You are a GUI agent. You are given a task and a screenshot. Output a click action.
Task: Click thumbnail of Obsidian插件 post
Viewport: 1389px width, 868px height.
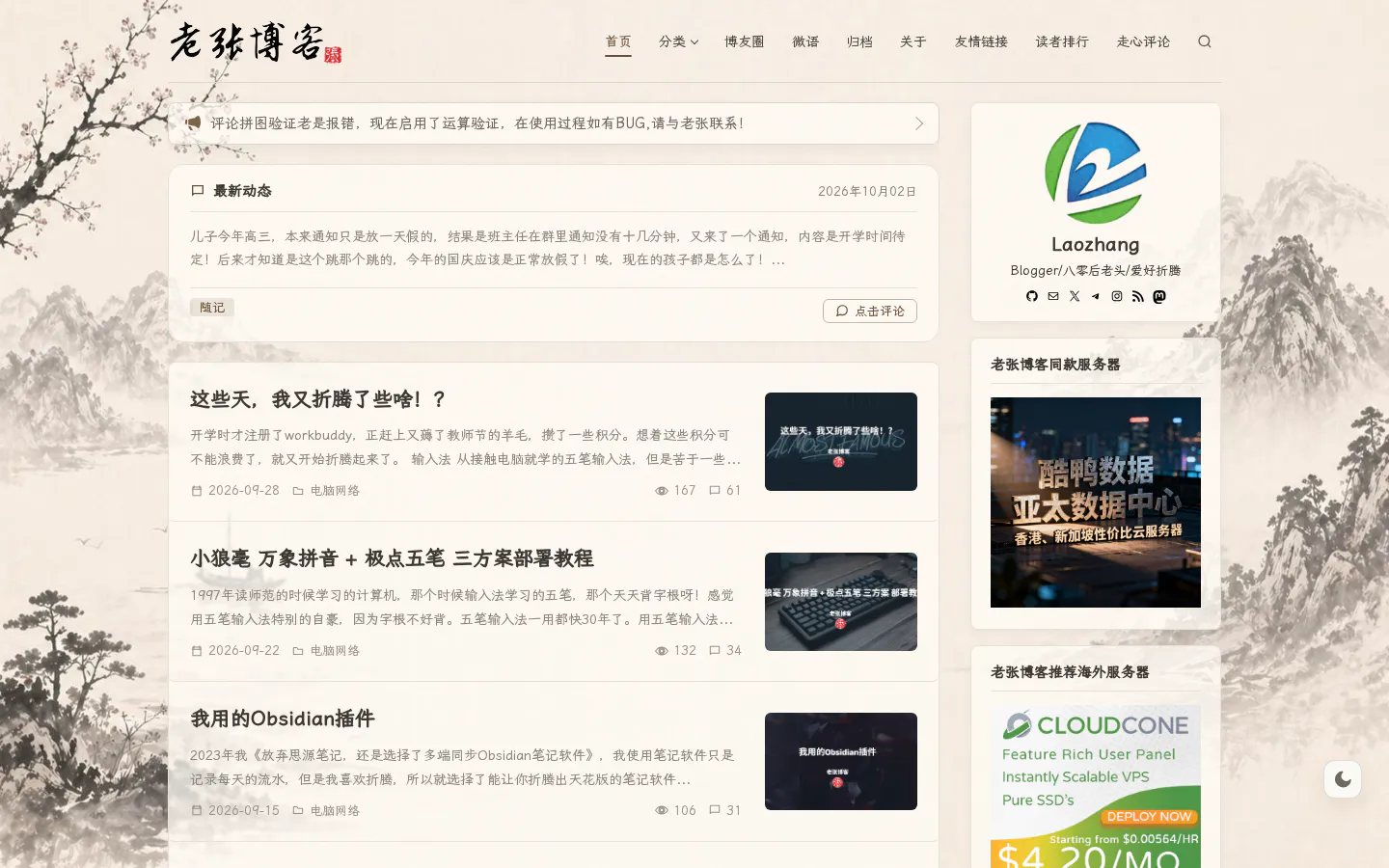pos(841,762)
